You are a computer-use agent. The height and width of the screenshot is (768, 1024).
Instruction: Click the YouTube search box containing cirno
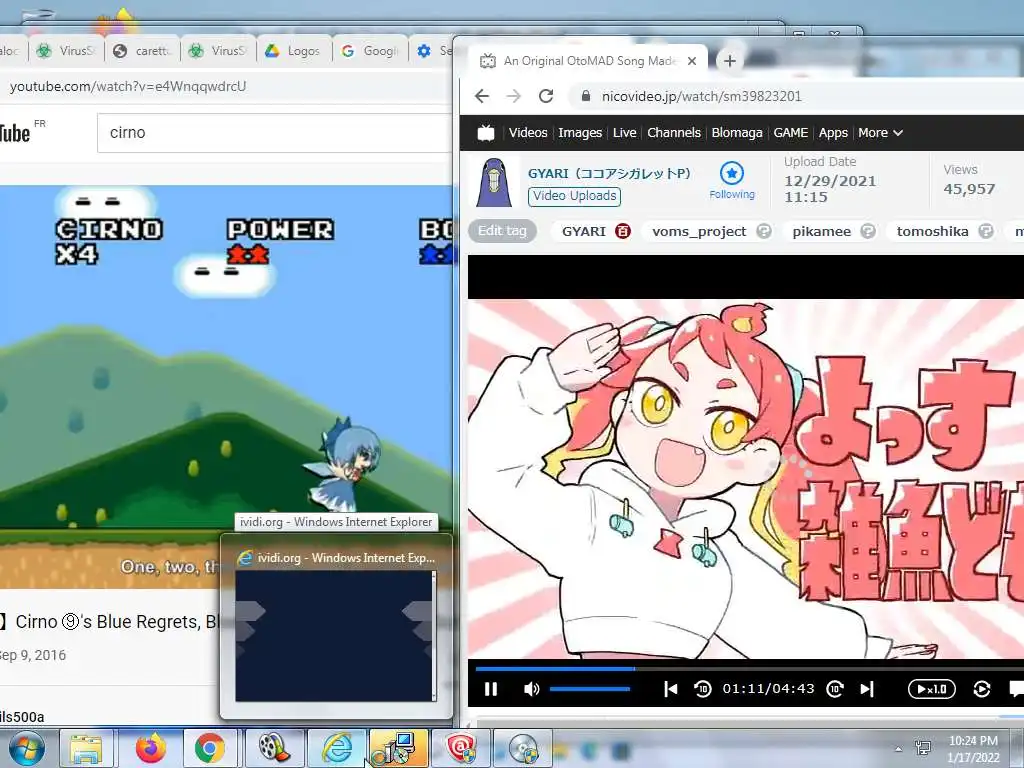[x=274, y=133]
